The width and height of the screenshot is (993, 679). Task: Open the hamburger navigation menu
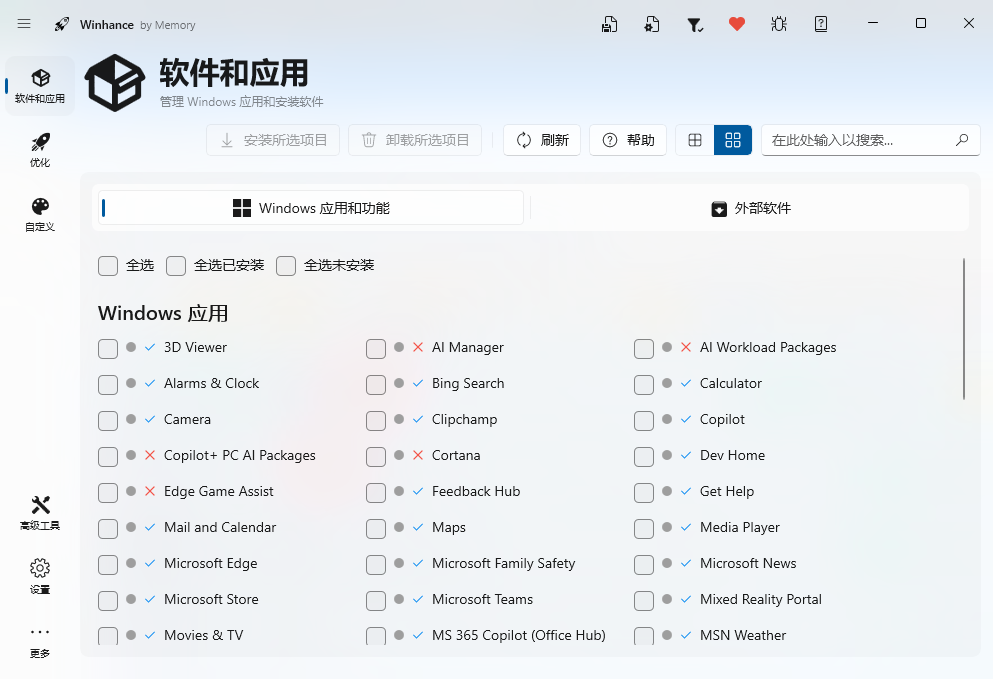point(24,24)
